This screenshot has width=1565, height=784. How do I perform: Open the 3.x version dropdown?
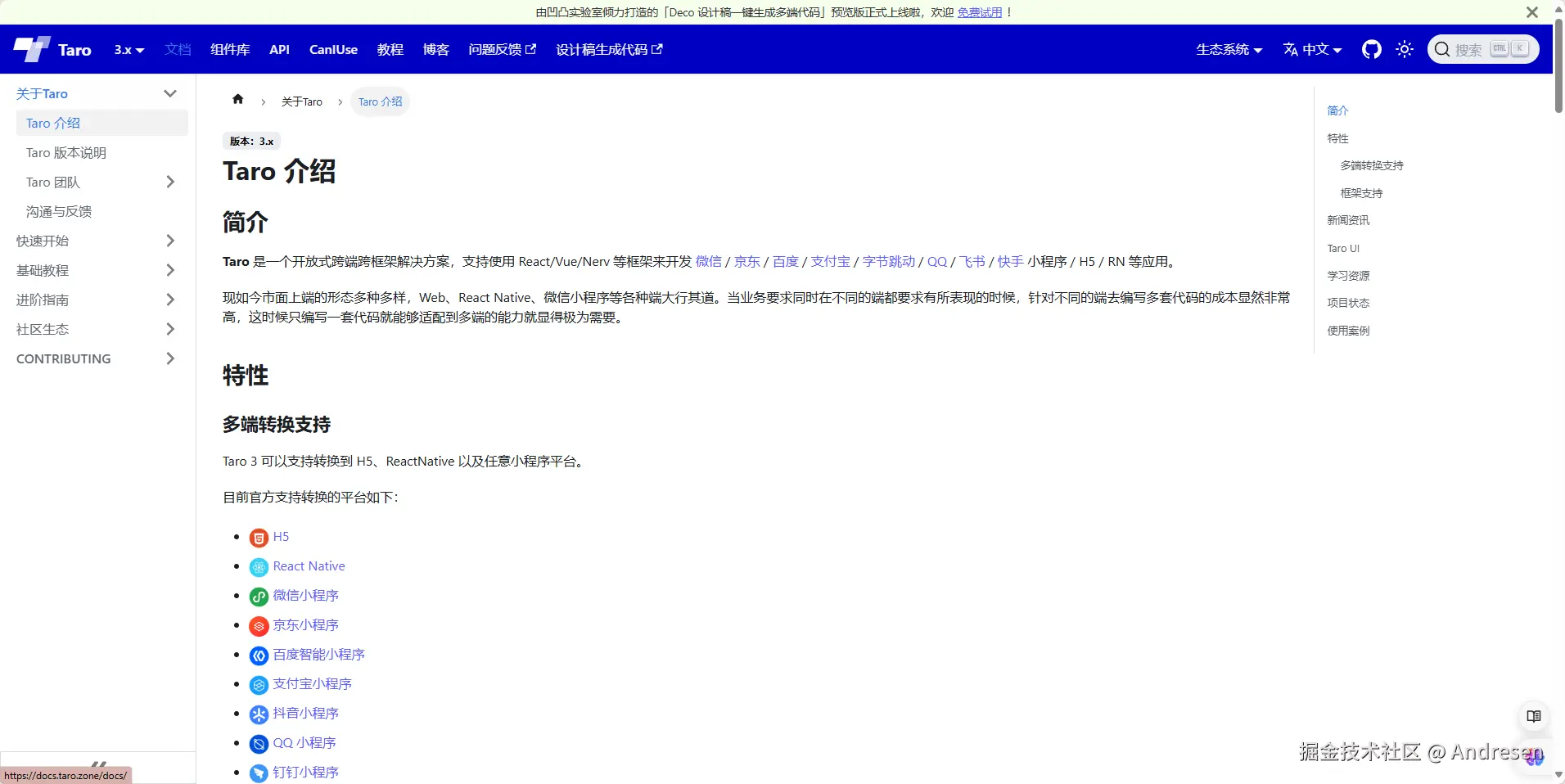coord(129,50)
